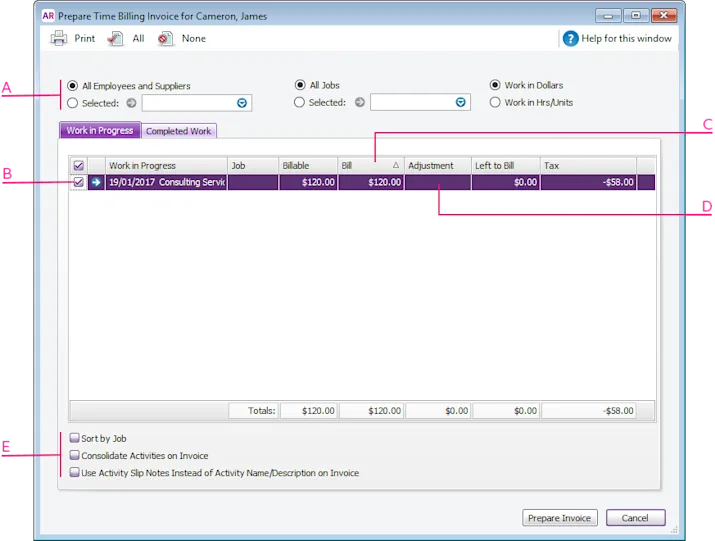The width and height of the screenshot is (715, 541).
Task: Click Billable $120.00 cell in row
Action: (308, 182)
